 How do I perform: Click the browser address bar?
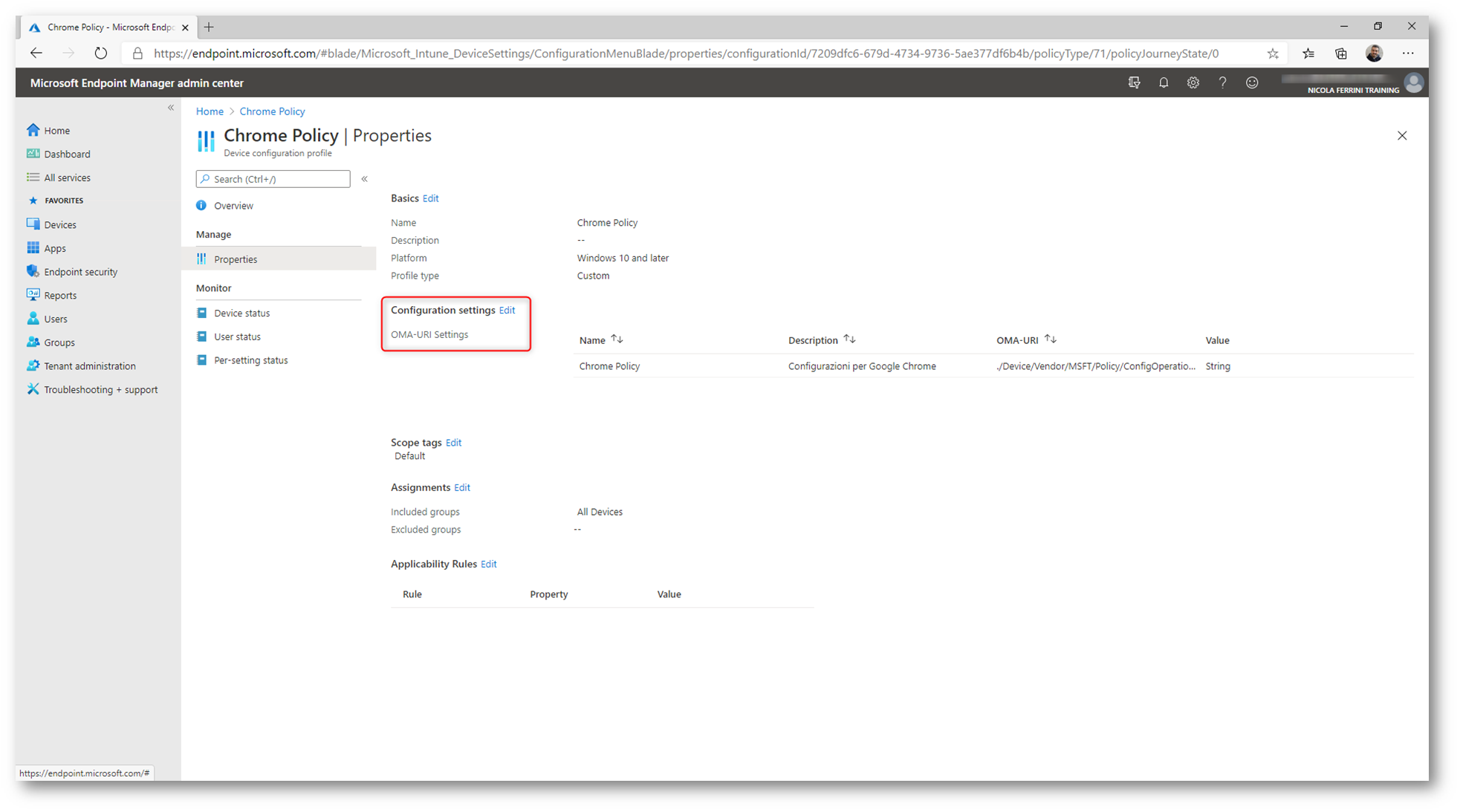click(686, 53)
